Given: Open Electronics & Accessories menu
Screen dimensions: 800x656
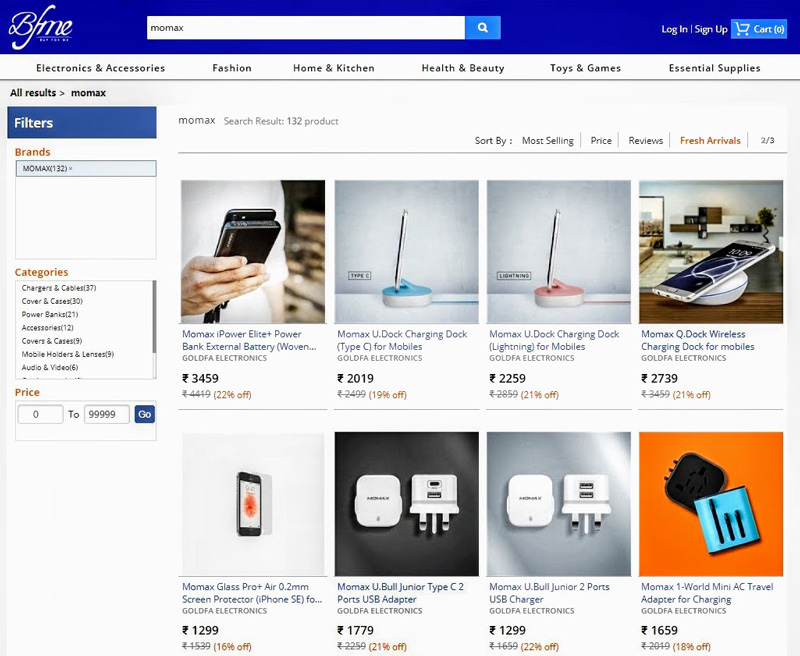Looking at the screenshot, I should 101,68.
